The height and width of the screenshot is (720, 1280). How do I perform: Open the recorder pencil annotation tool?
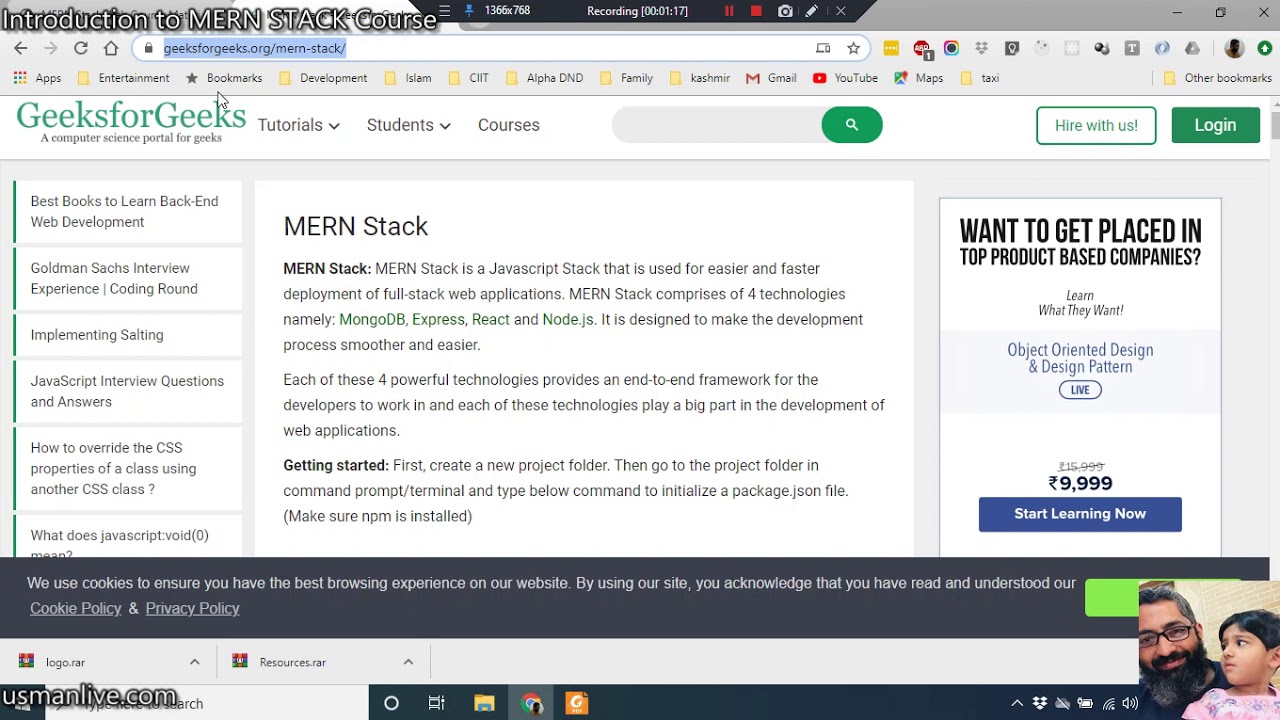[812, 11]
